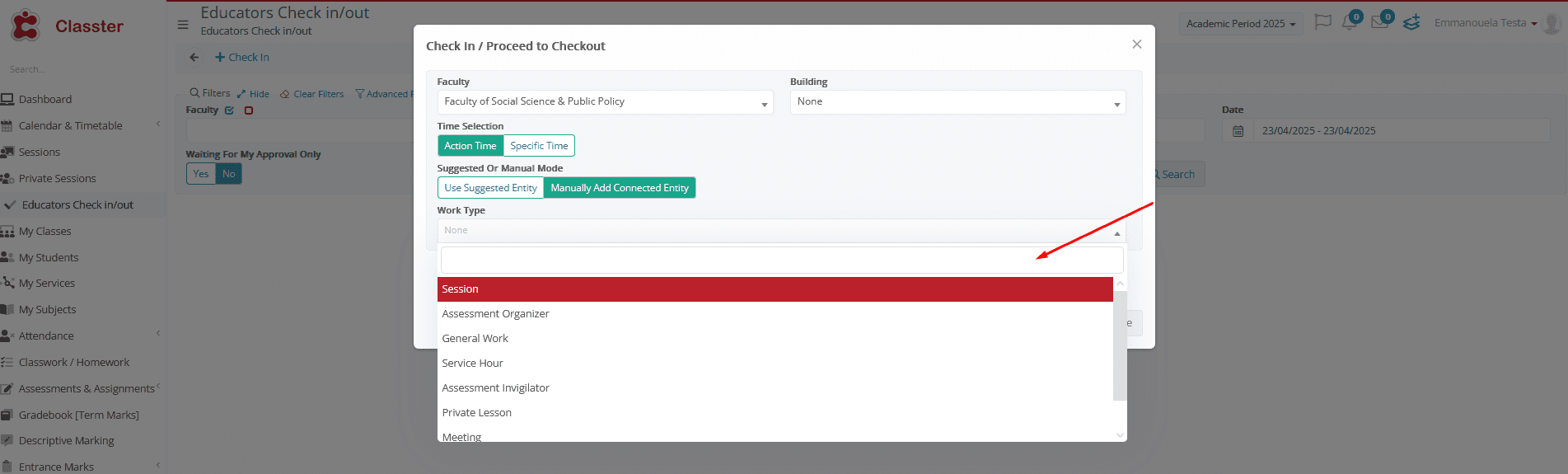This screenshot has height=474, width=1568.
Task: Expand Entrance Marks submenu chevron
Action: [x=158, y=465]
